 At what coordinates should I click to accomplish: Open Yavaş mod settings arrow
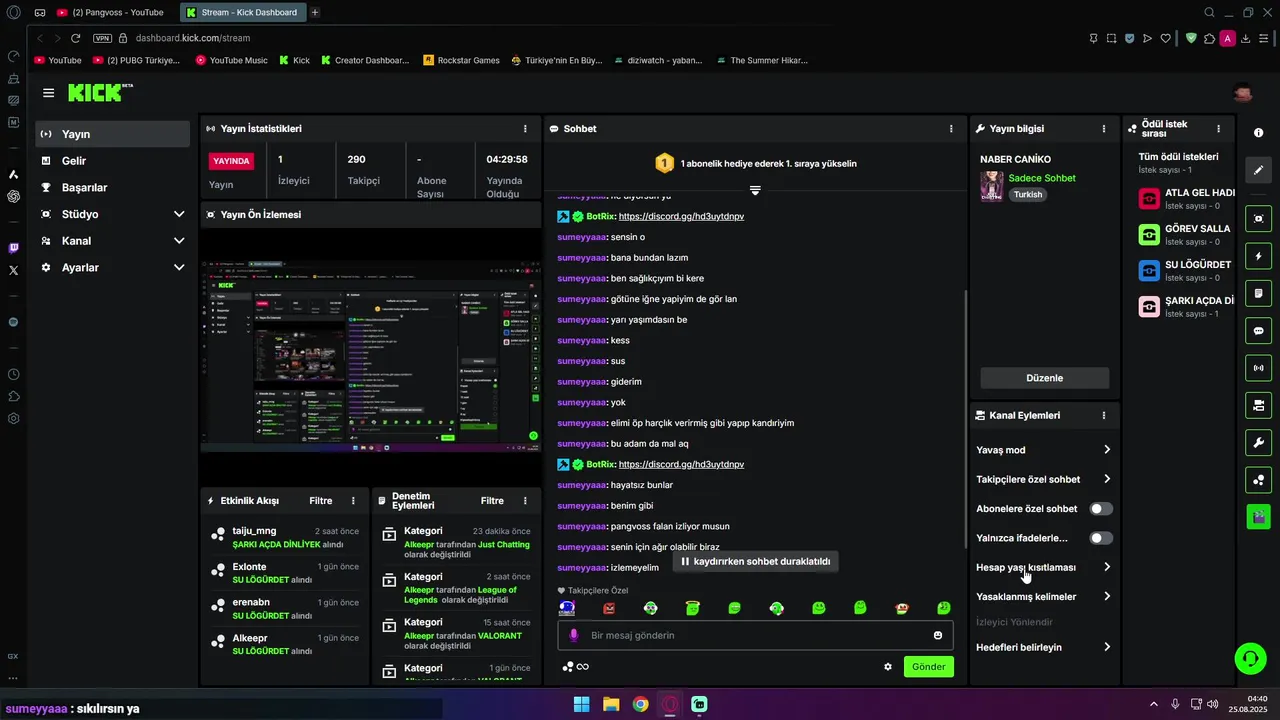1107,450
